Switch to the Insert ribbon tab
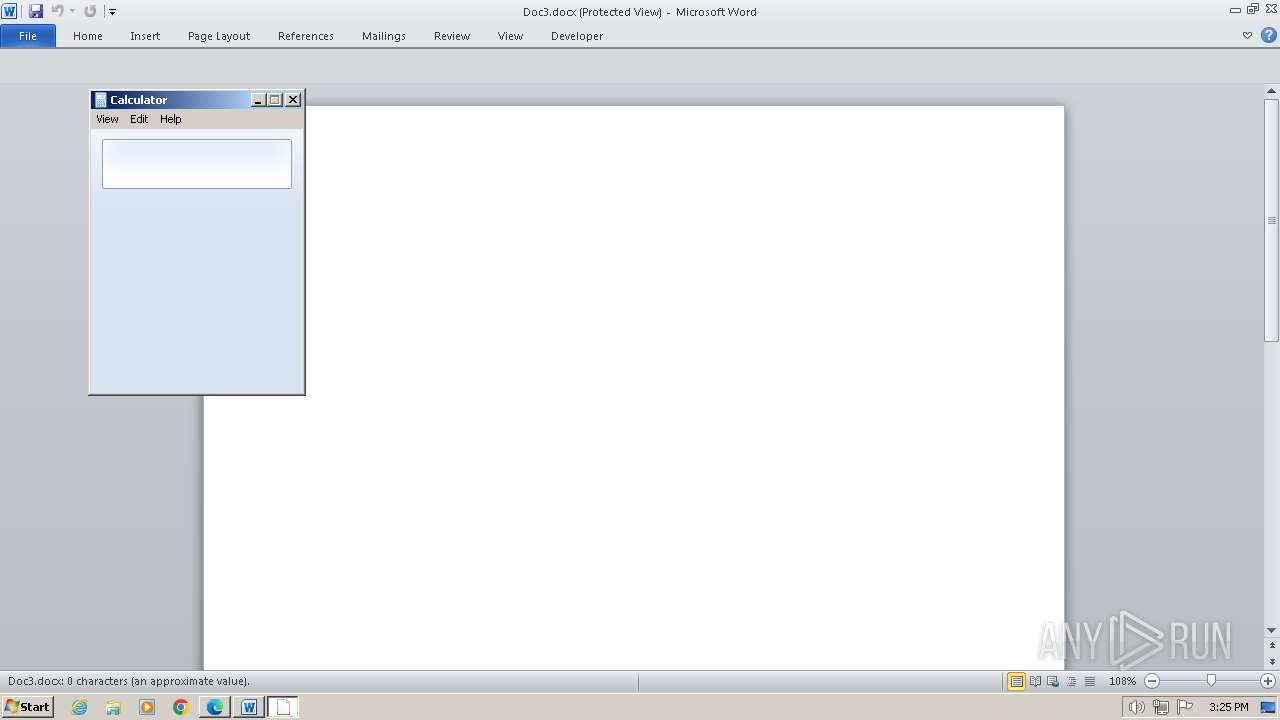This screenshot has height=720, width=1280. [145, 36]
